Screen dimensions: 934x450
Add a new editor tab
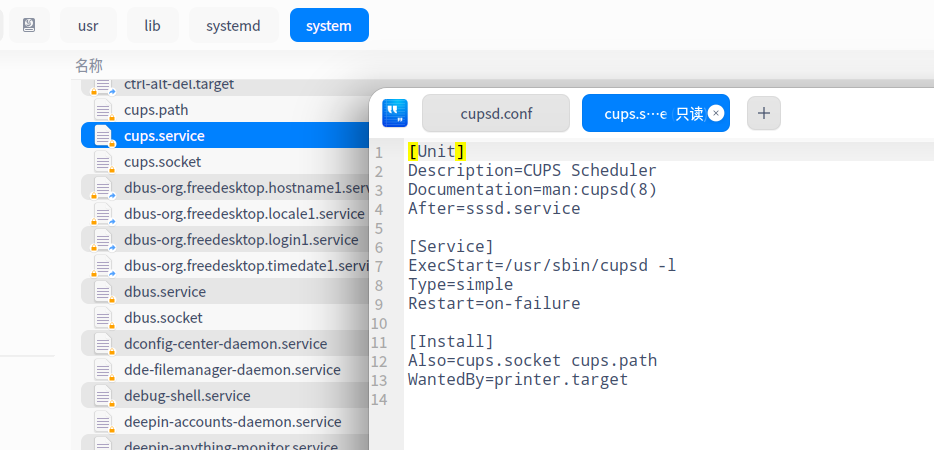tap(764, 114)
